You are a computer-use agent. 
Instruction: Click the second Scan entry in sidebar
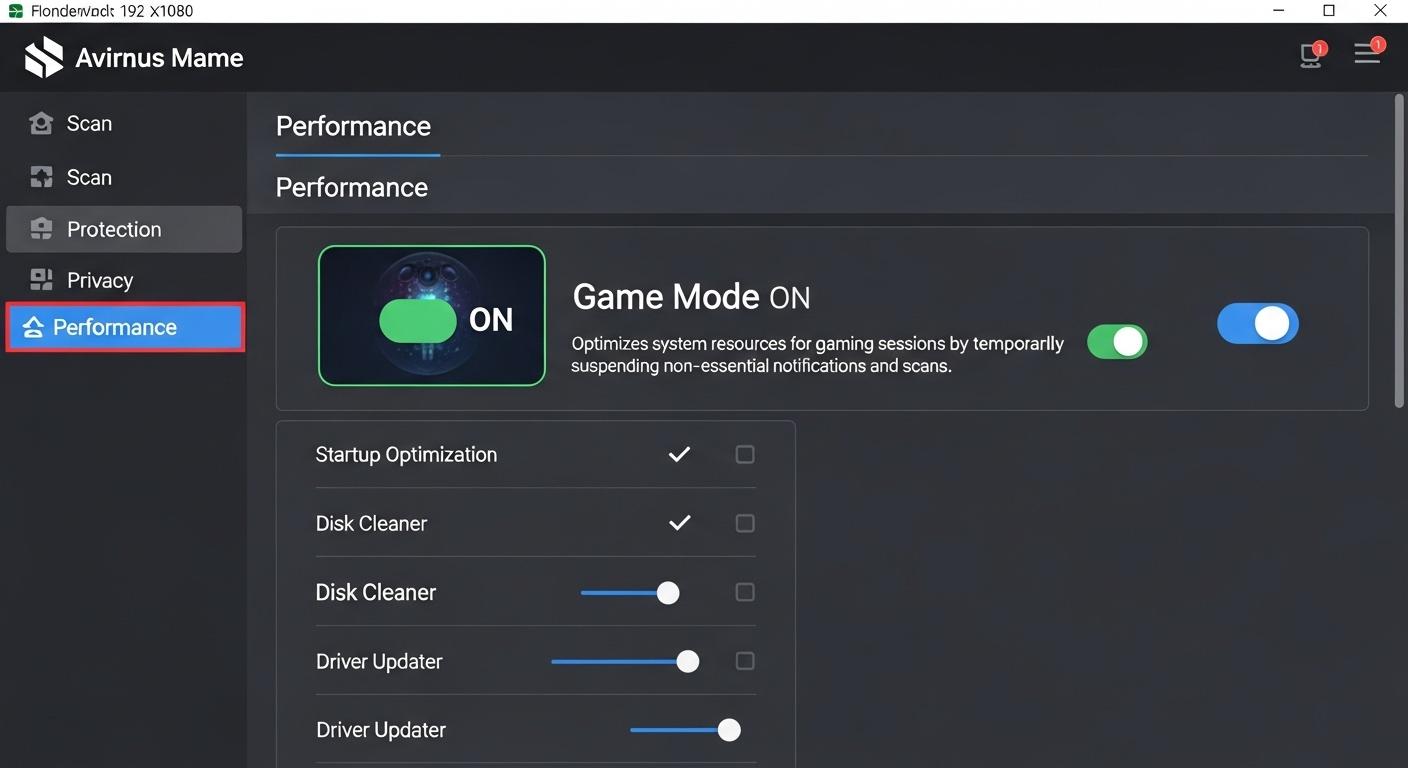point(89,178)
